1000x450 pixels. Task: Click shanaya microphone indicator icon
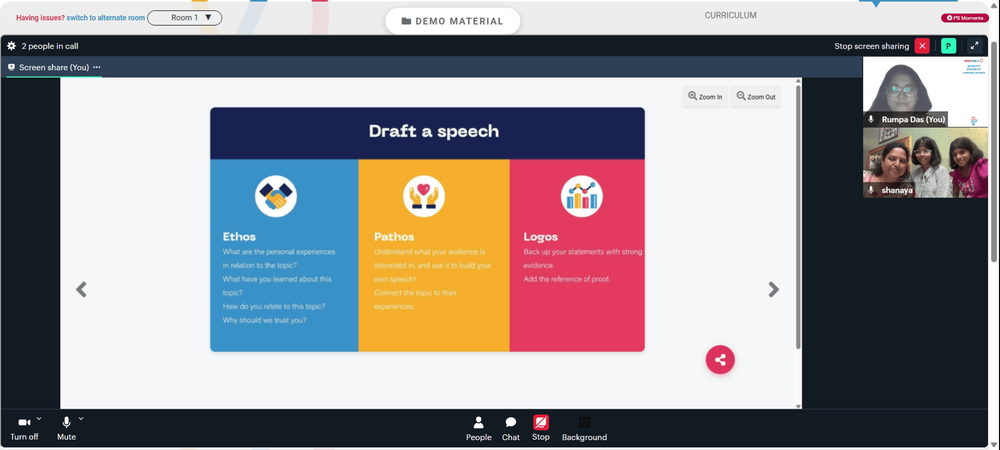(x=871, y=190)
